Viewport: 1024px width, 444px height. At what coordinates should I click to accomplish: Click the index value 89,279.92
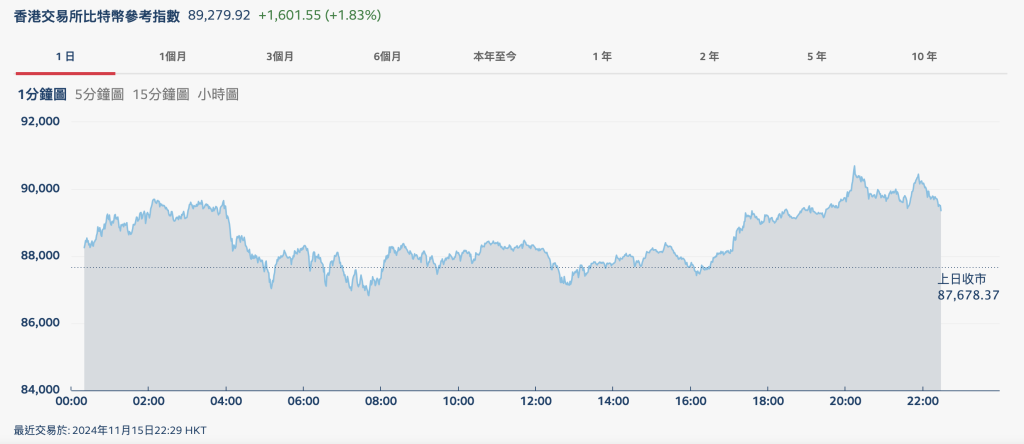[x=219, y=16]
